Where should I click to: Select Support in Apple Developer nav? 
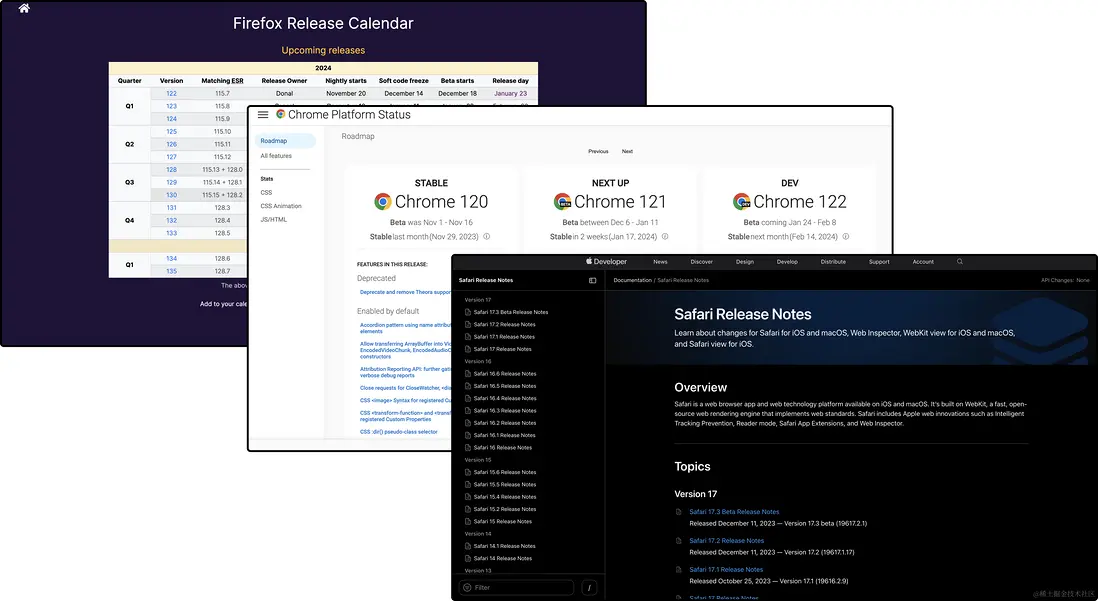[x=880, y=262]
